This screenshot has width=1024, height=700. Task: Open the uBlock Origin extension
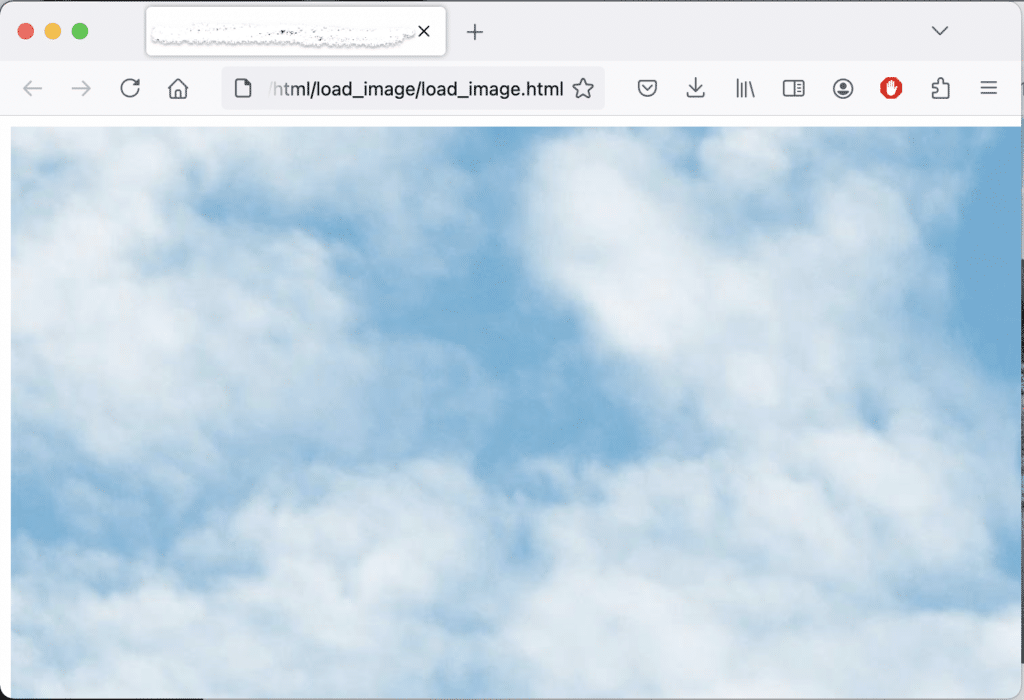[x=890, y=88]
